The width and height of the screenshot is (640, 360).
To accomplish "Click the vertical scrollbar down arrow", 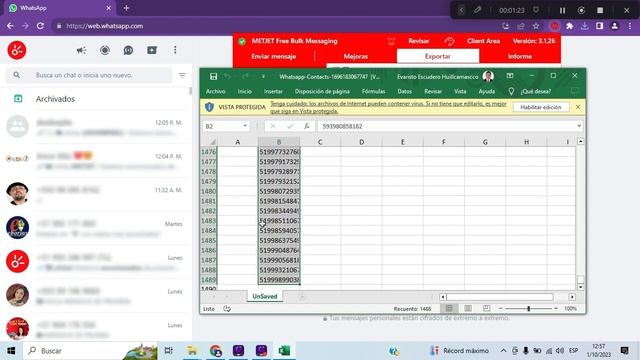I will (580, 287).
